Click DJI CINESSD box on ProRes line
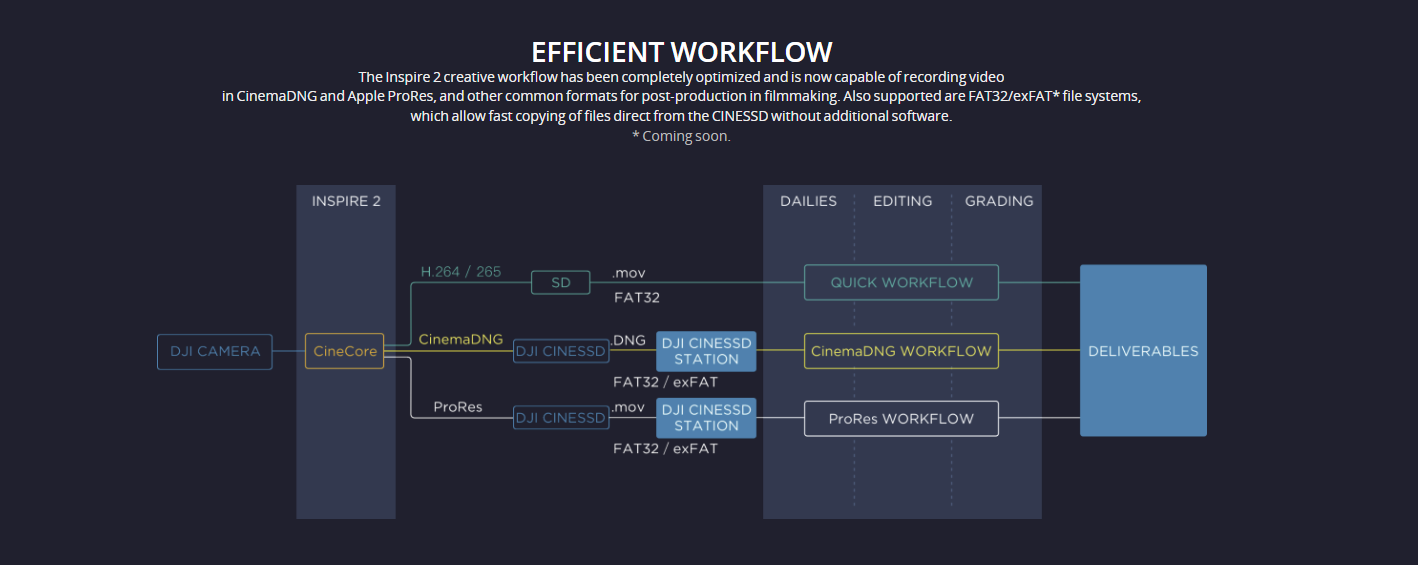This screenshot has width=1418, height=565. point(560,418)
